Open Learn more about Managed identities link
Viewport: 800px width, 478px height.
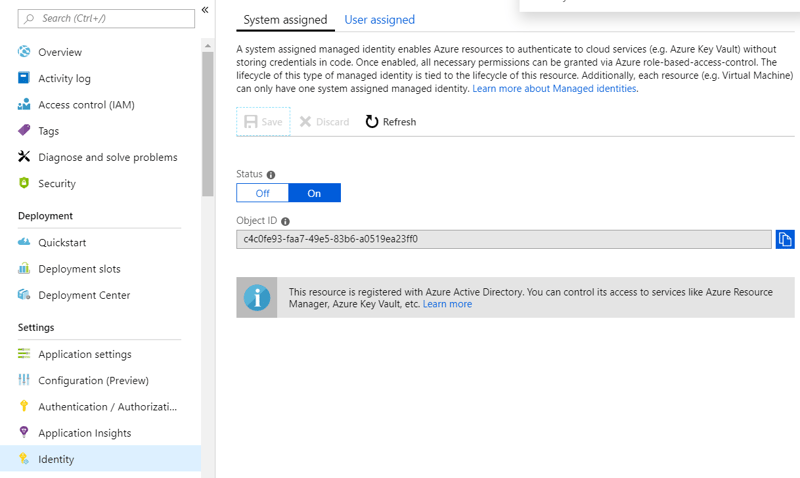pos(554,88)
